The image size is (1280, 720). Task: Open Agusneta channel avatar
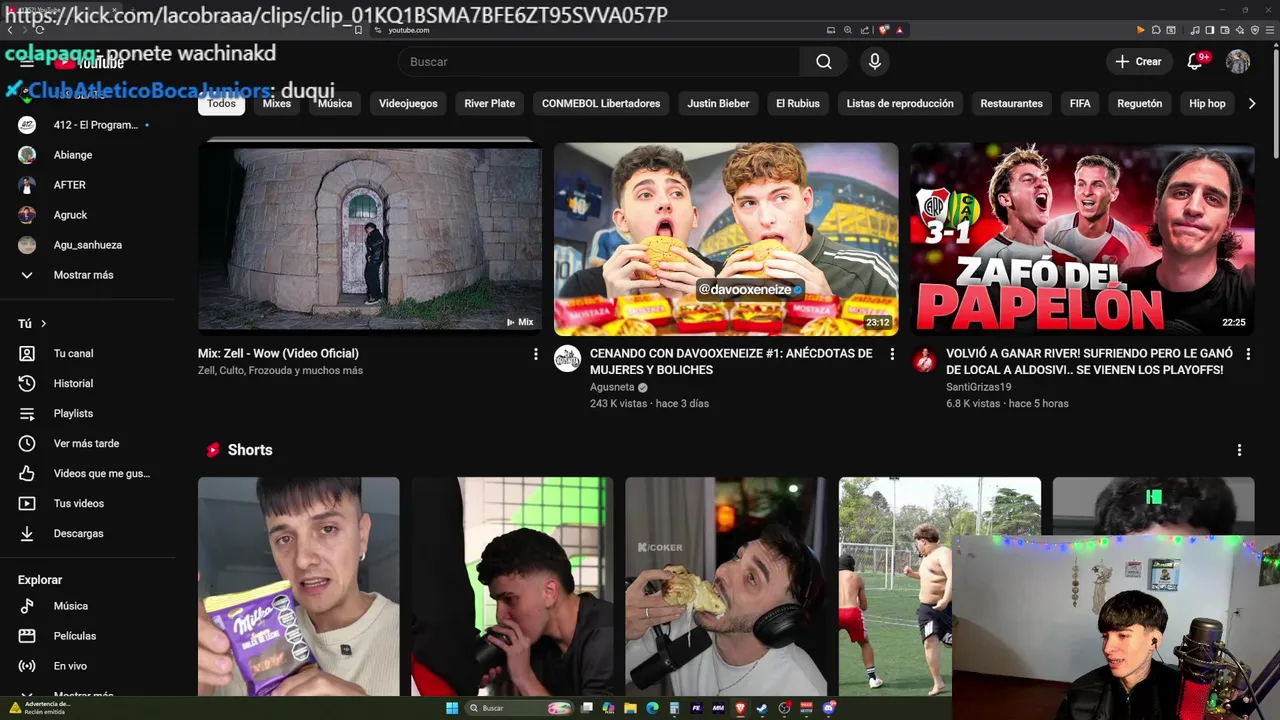point(567,359)
